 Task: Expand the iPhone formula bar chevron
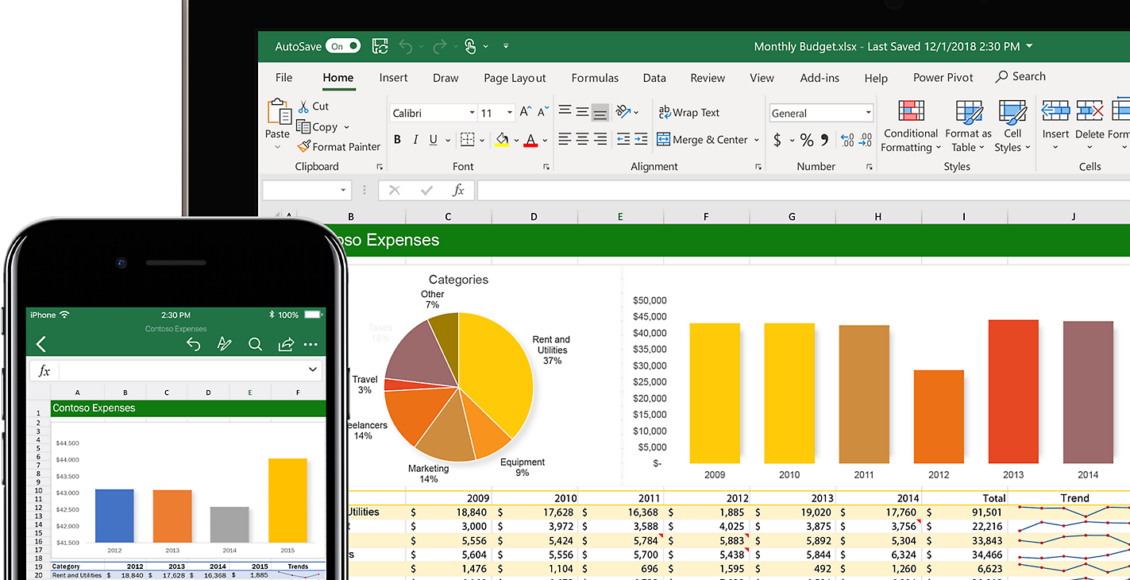[x=313, y=370]
